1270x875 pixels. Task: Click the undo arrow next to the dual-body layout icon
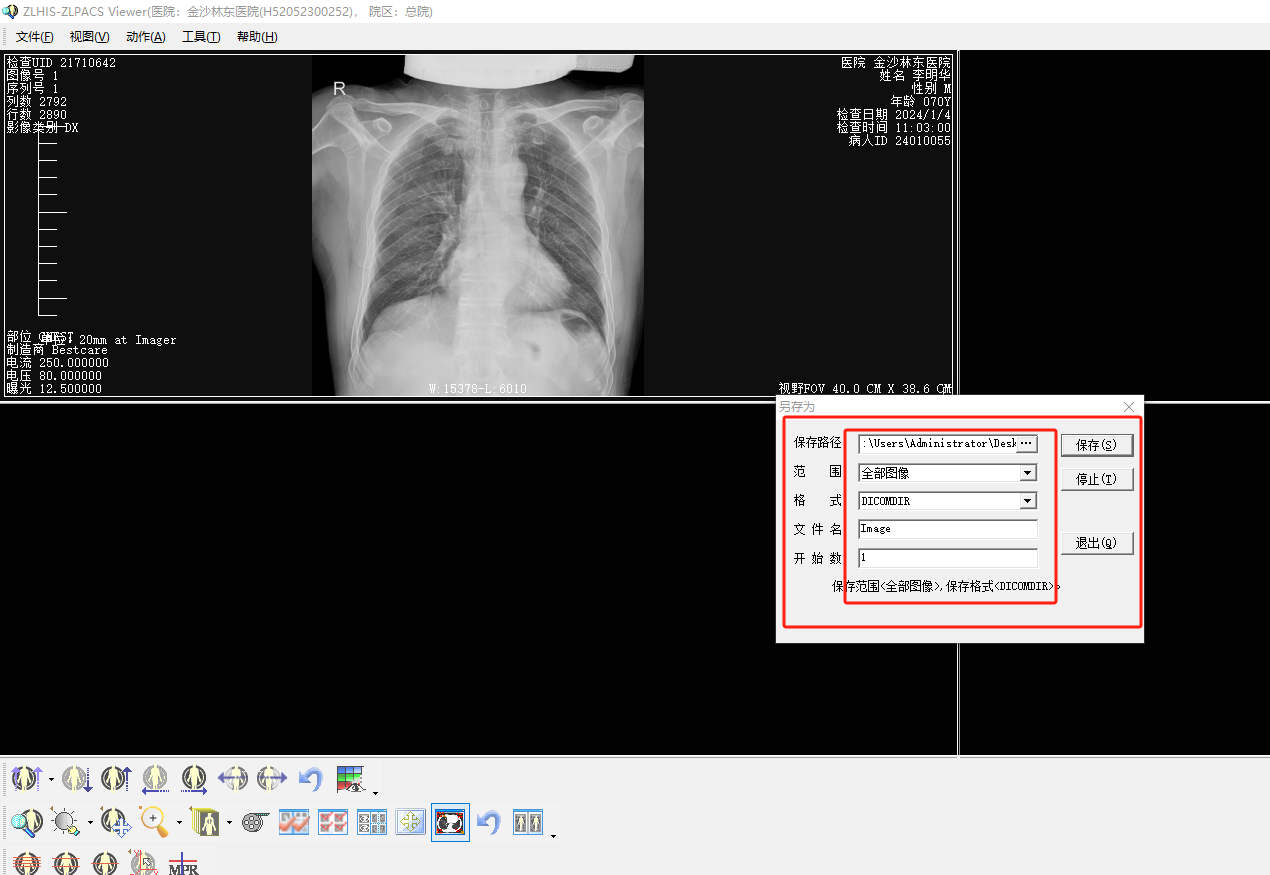(x=488, y=823)
